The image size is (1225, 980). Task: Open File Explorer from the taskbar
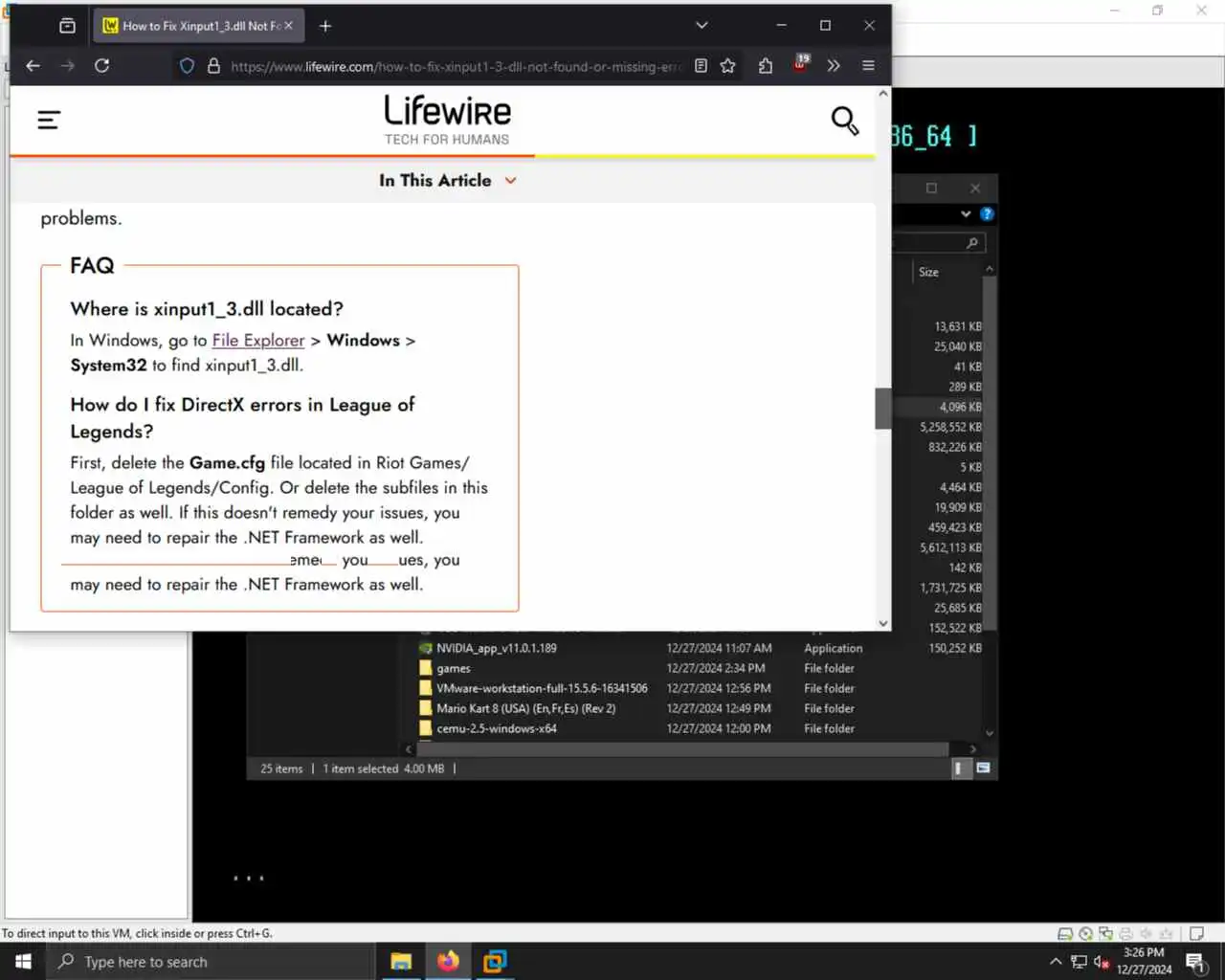(x=401, y=961)
